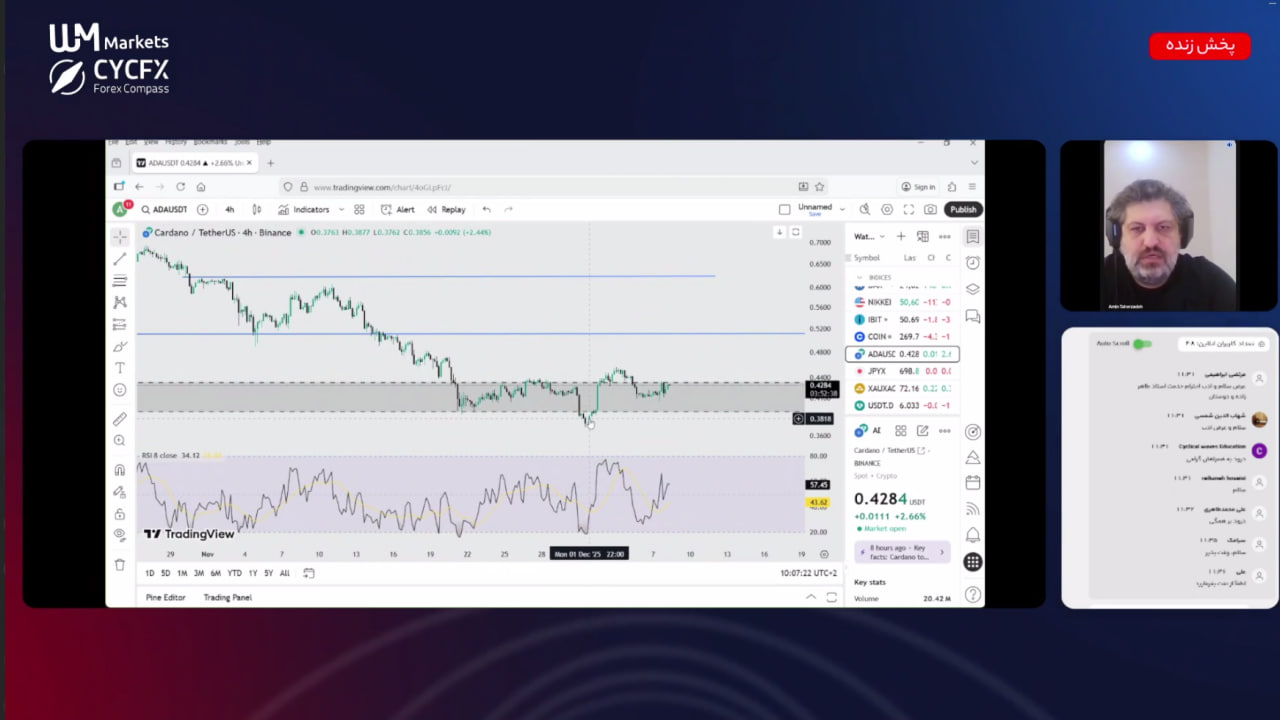Select the Text annotation tool
The width and height of the screenshot is (1280, 720).
120,368
